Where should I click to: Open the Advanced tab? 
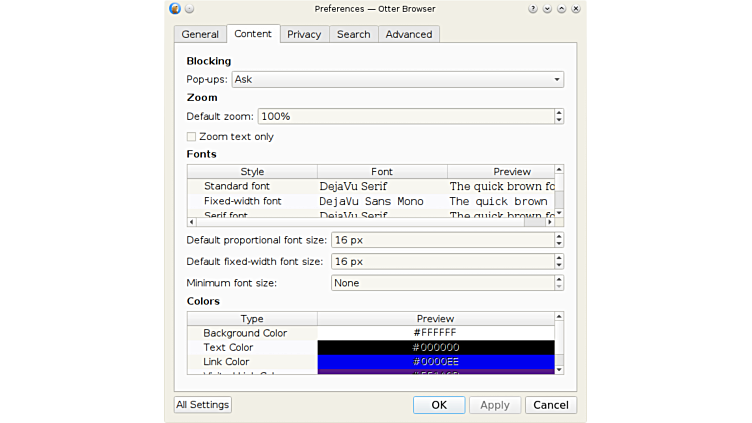(x=409, y=34)
